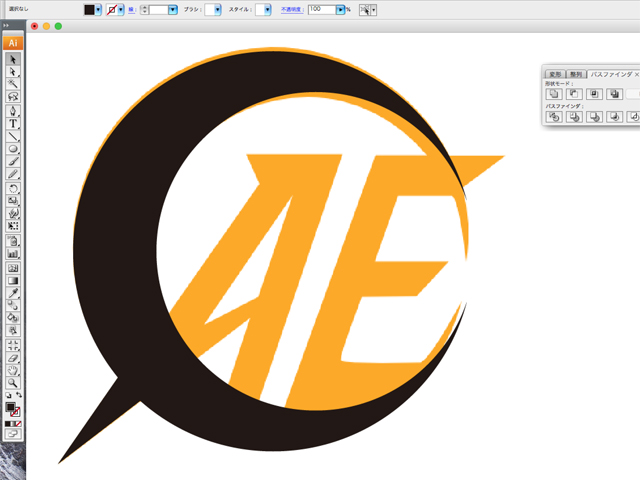Select the Warp tool
Viewport: 640px width, 480px height.
[x=13, y=213]
